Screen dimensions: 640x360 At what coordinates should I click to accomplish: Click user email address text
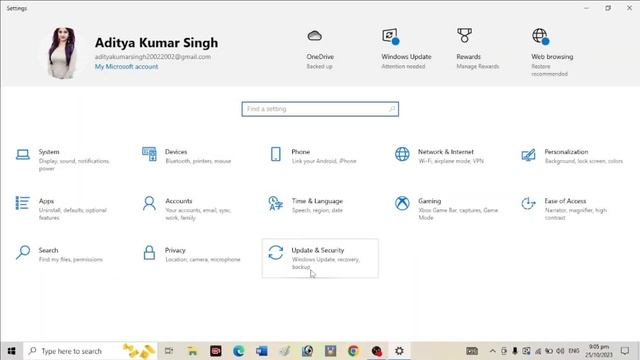click(x=153, y=57)
